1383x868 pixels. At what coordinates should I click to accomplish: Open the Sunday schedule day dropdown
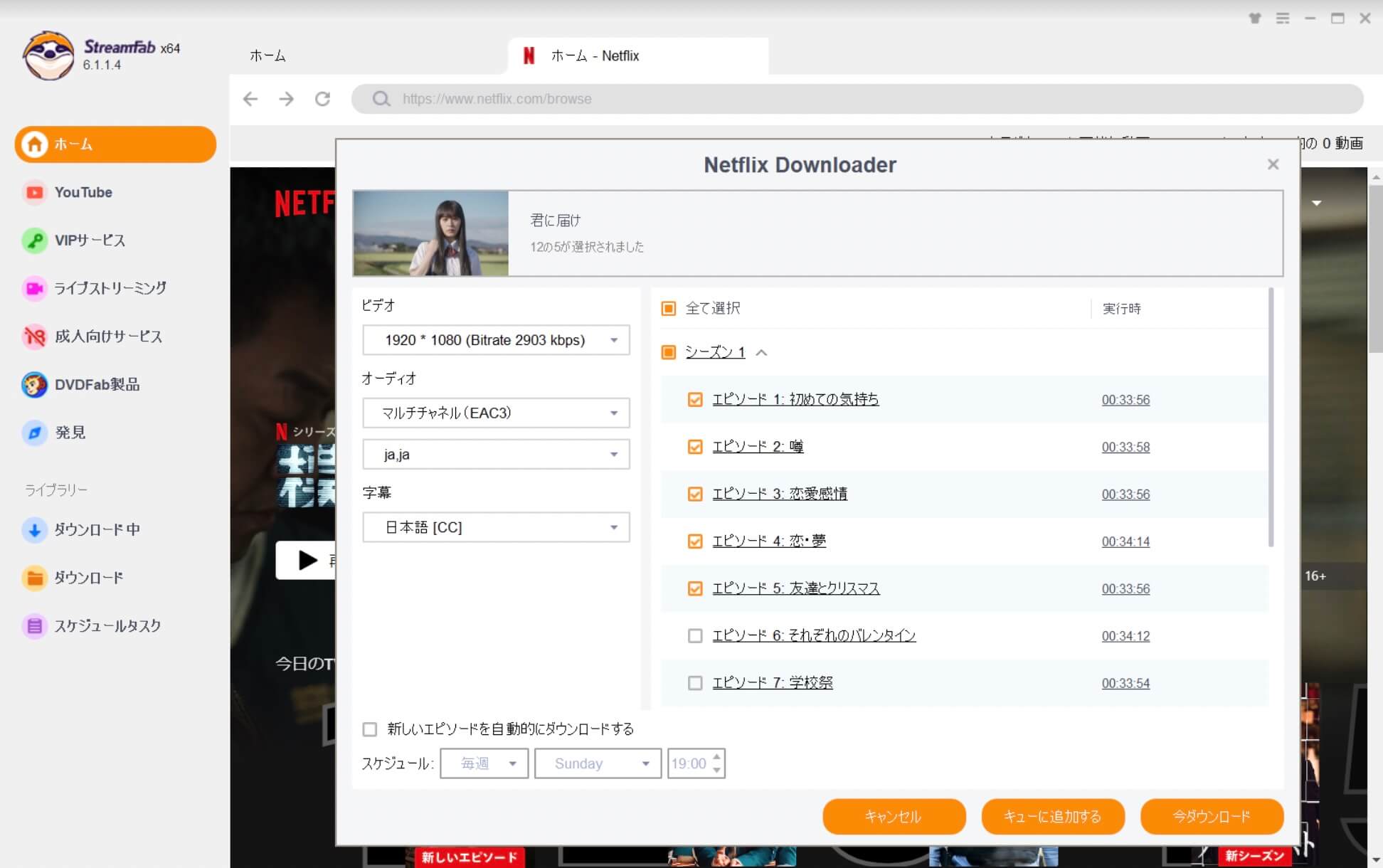[x=598, y=763]
